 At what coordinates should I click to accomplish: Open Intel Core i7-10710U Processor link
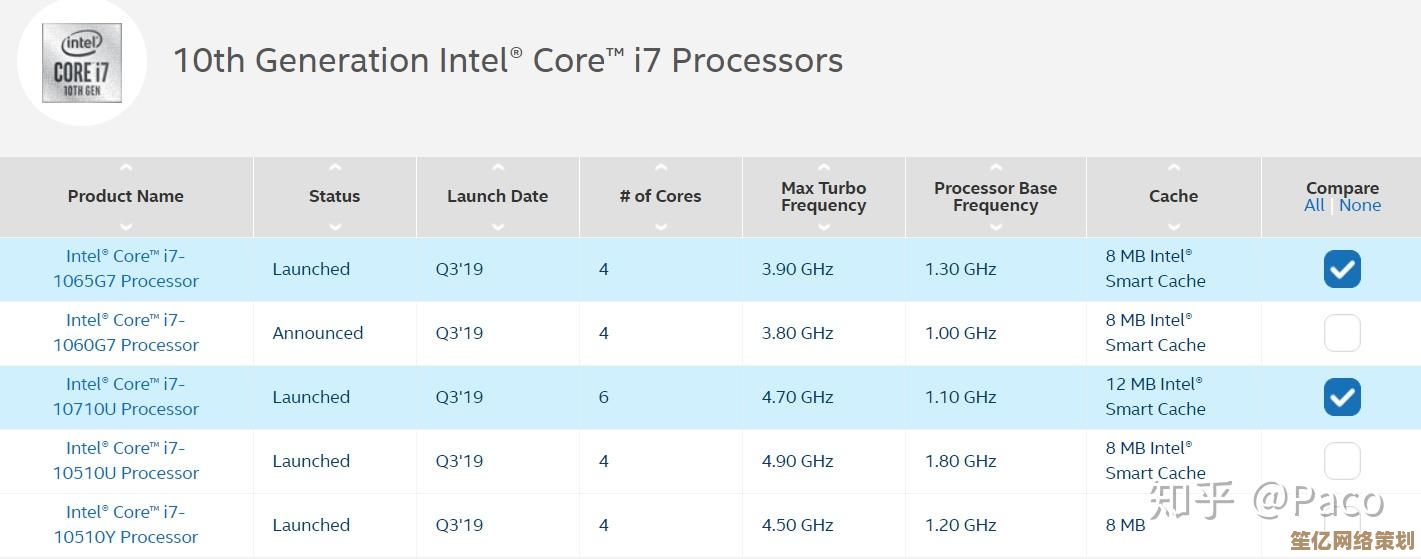(x=126, y=397)
